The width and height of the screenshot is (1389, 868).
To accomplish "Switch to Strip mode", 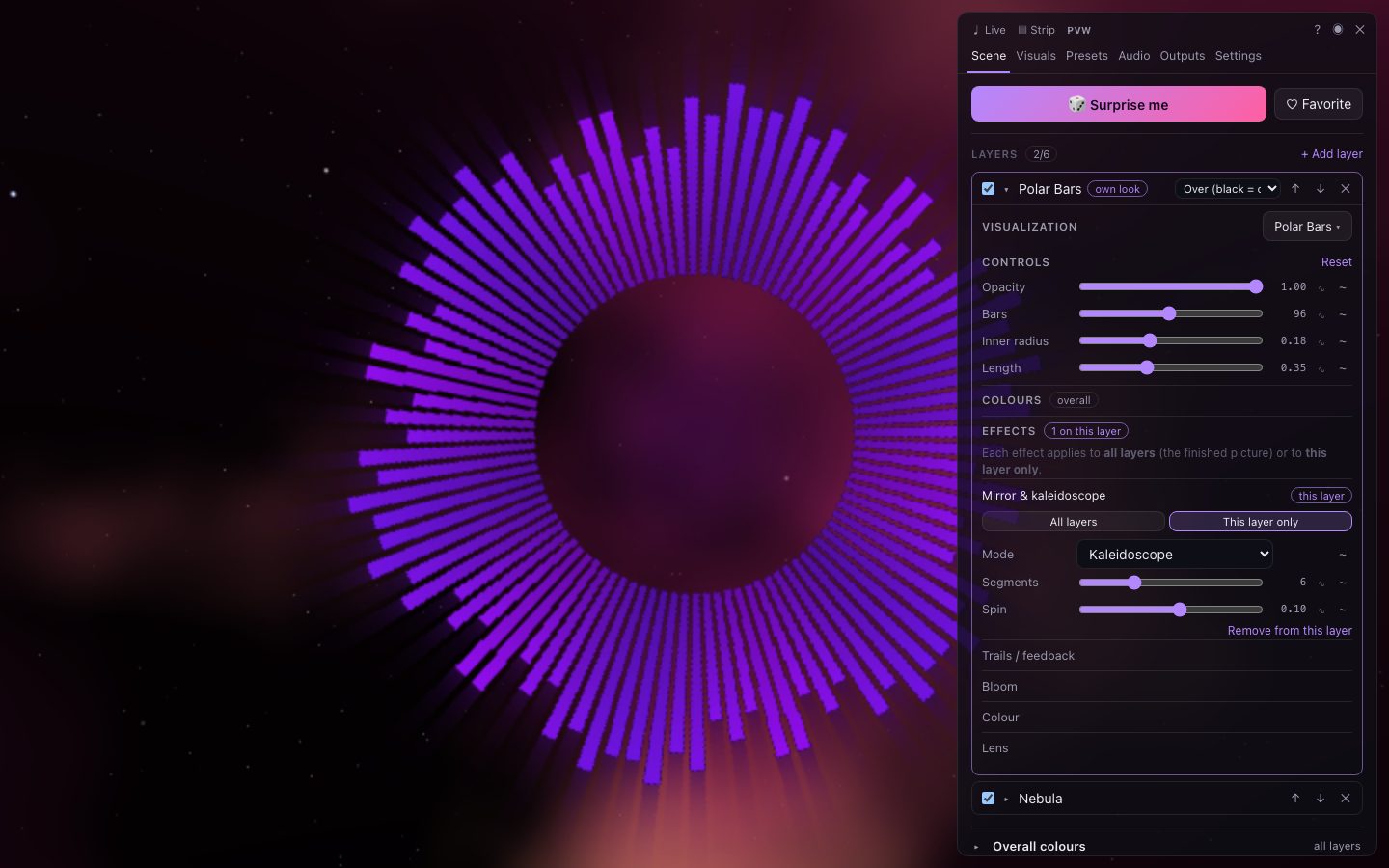I will point(1037,30).
